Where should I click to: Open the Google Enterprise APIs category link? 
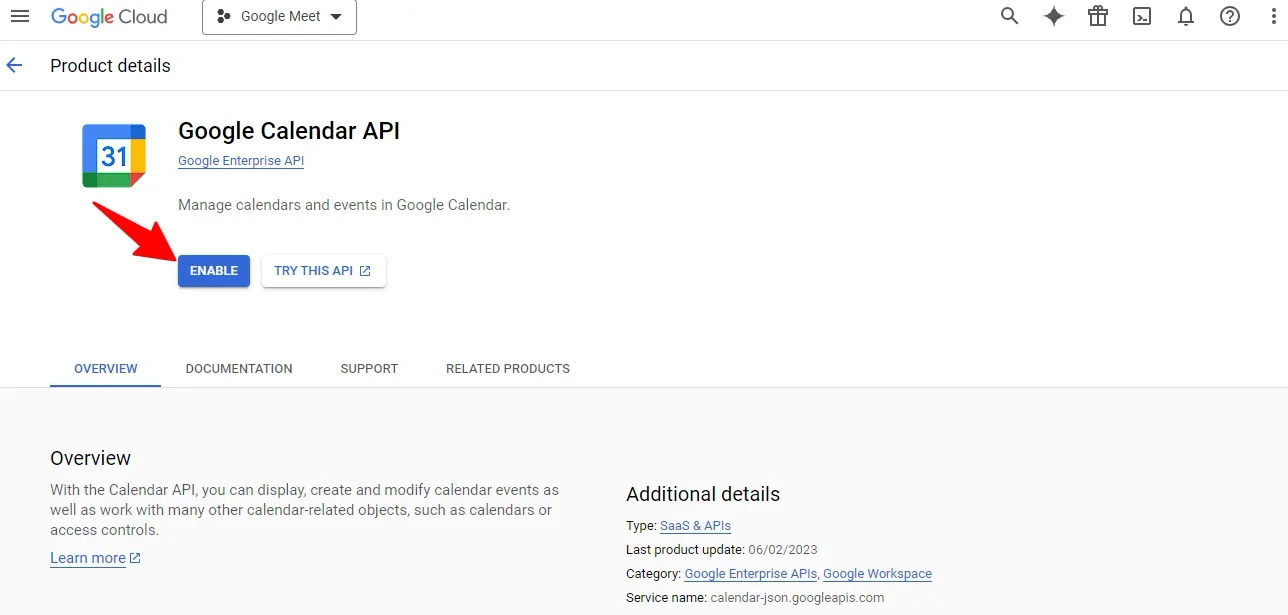(751, 574)
